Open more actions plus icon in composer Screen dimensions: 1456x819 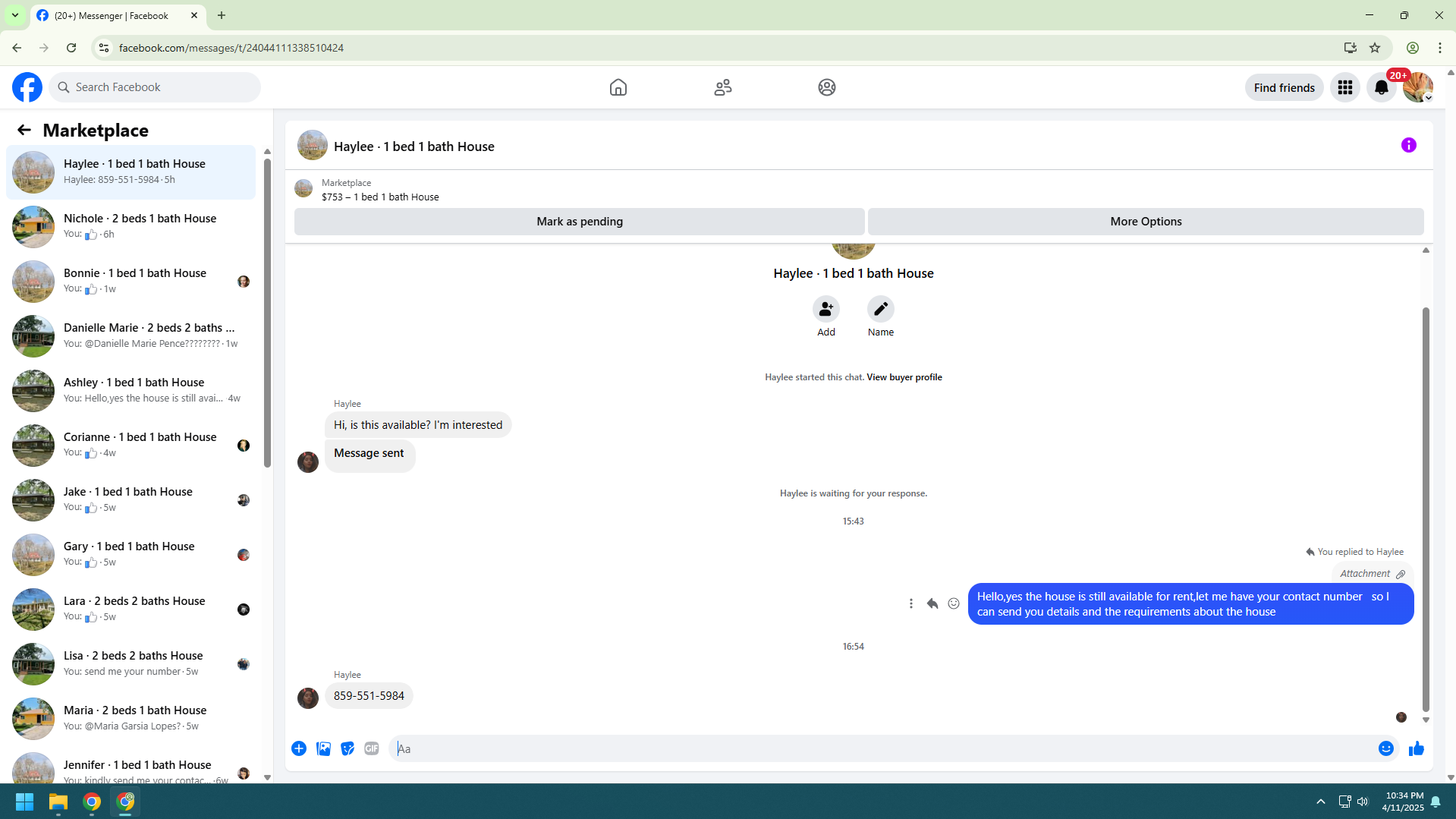pyautogui.click(x=299, y=748)
